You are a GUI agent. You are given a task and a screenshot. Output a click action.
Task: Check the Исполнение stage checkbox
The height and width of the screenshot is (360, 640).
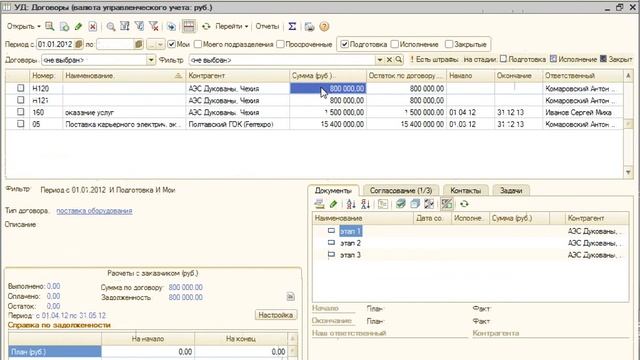pos(395,44)
